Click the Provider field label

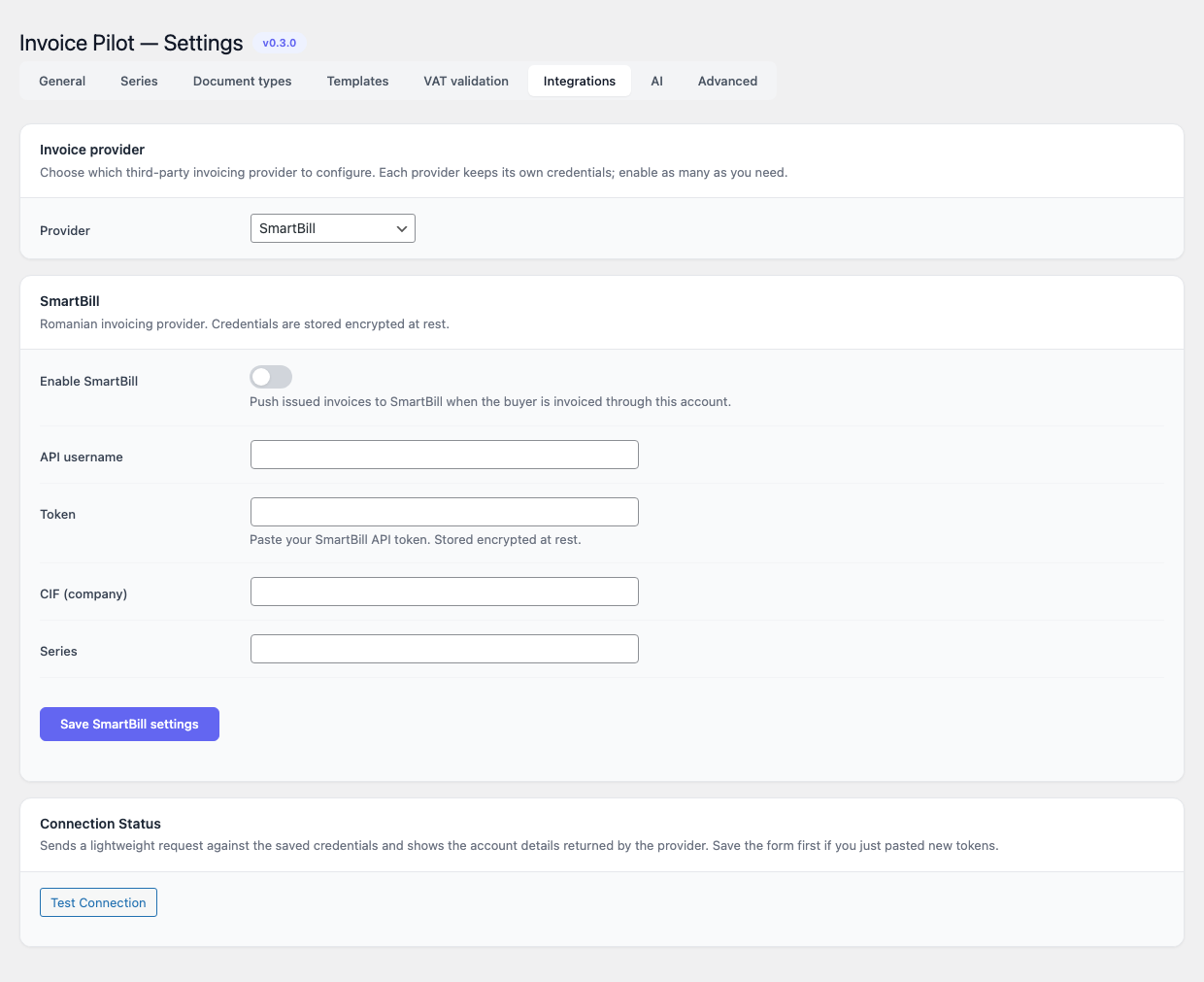(x=65, y=230)
